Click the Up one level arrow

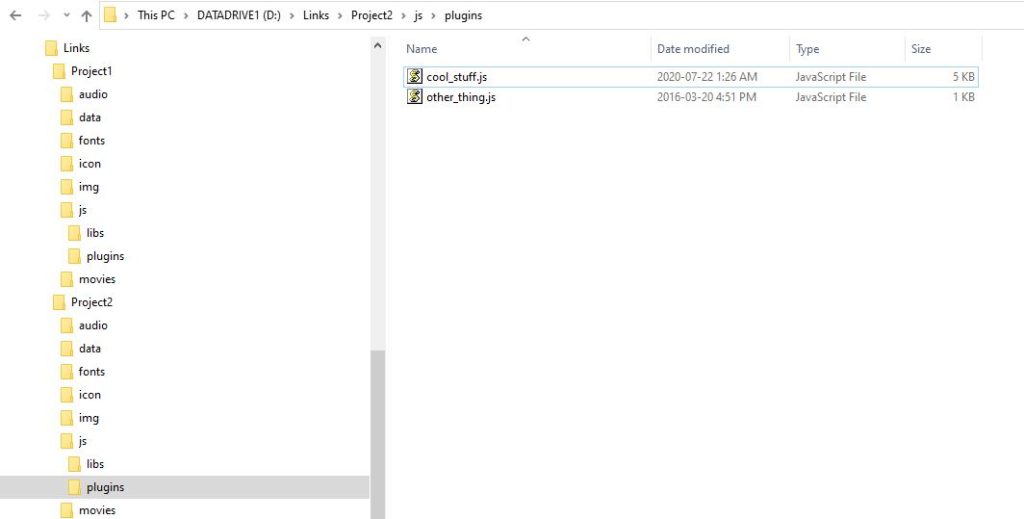[x=86, y=16]
